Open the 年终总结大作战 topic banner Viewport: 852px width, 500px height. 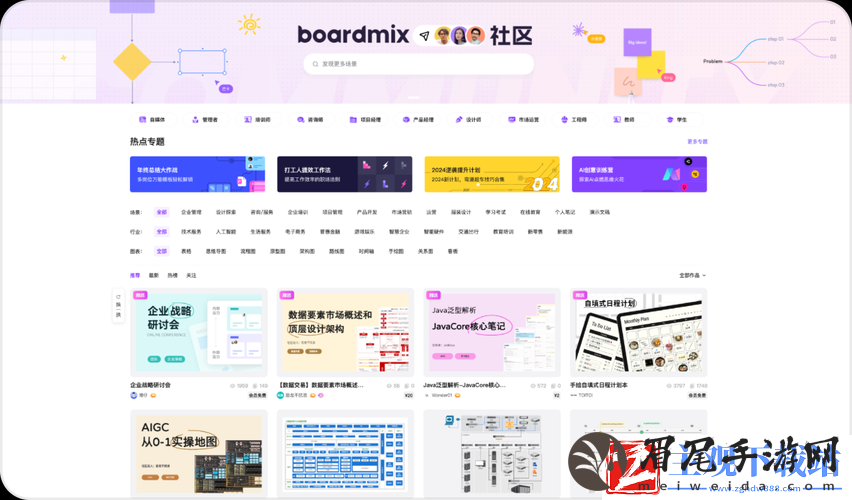pyautogui.click(x=197, y=174)
